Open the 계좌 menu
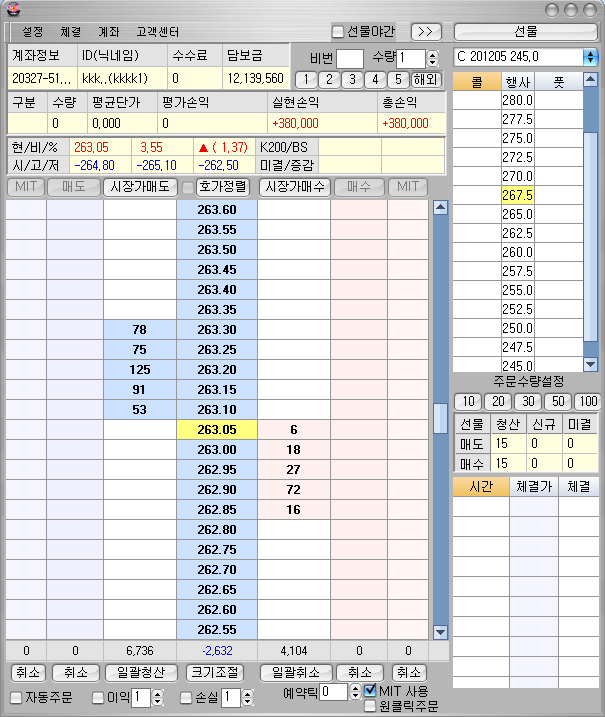This screenshot has height=717, width=605. (x=109, y=32)
